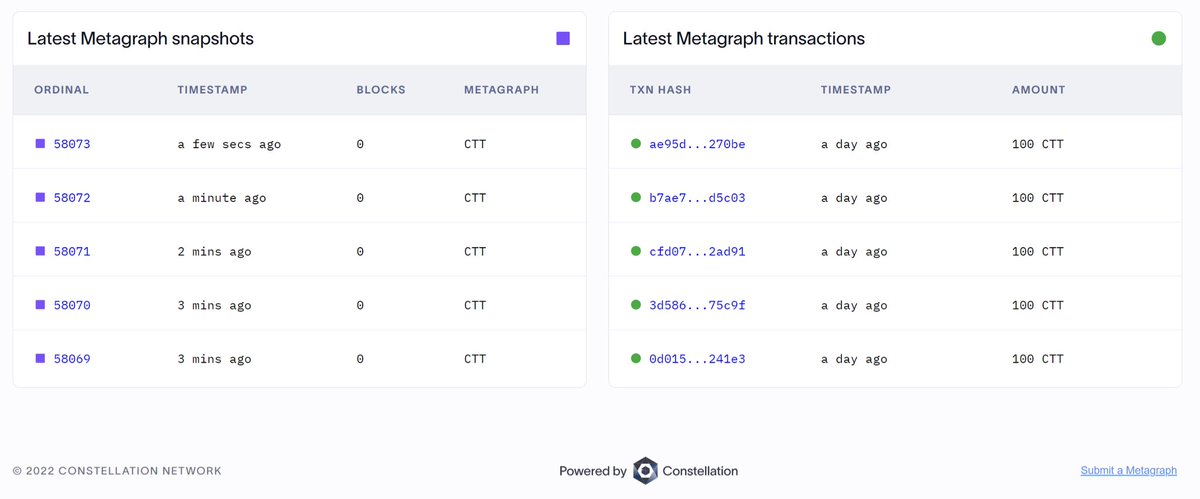Click 'a day ago' timestamp for 3d586...75c9f
1200x499 pixels.
click(854, 305)
